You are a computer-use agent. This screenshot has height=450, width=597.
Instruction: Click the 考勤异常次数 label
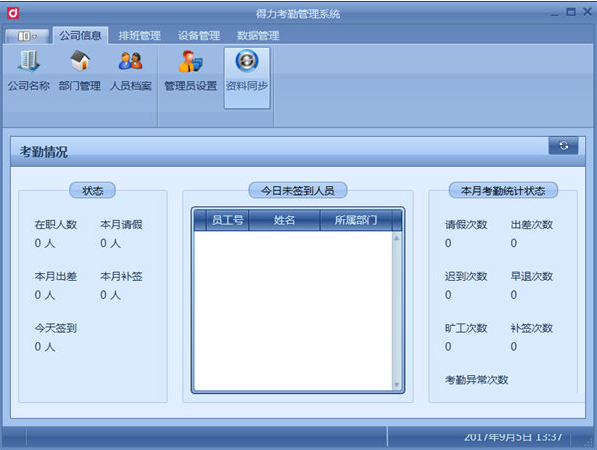[x=477, y=380]
